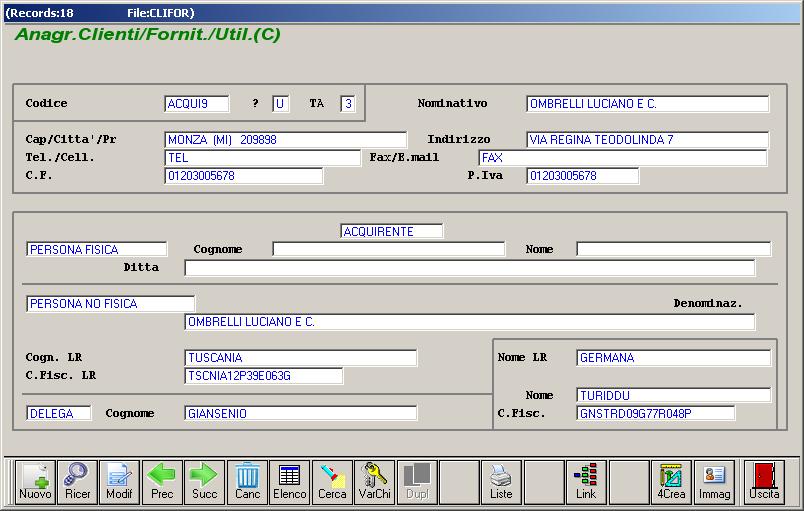The height and width of the screenshot is (511, 804).
Task: Click the C.Fisc. LR field
Action: pos(264,376)
